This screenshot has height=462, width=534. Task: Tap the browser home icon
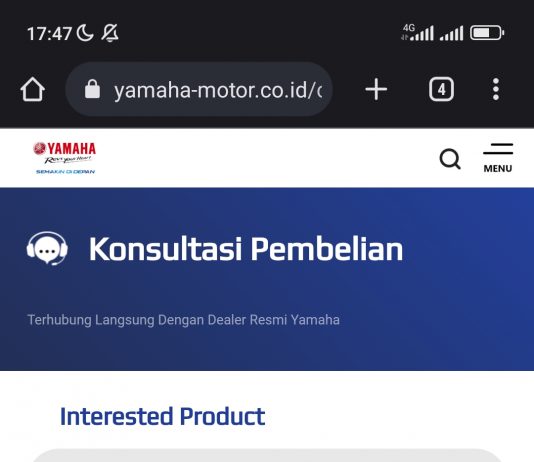33,90
